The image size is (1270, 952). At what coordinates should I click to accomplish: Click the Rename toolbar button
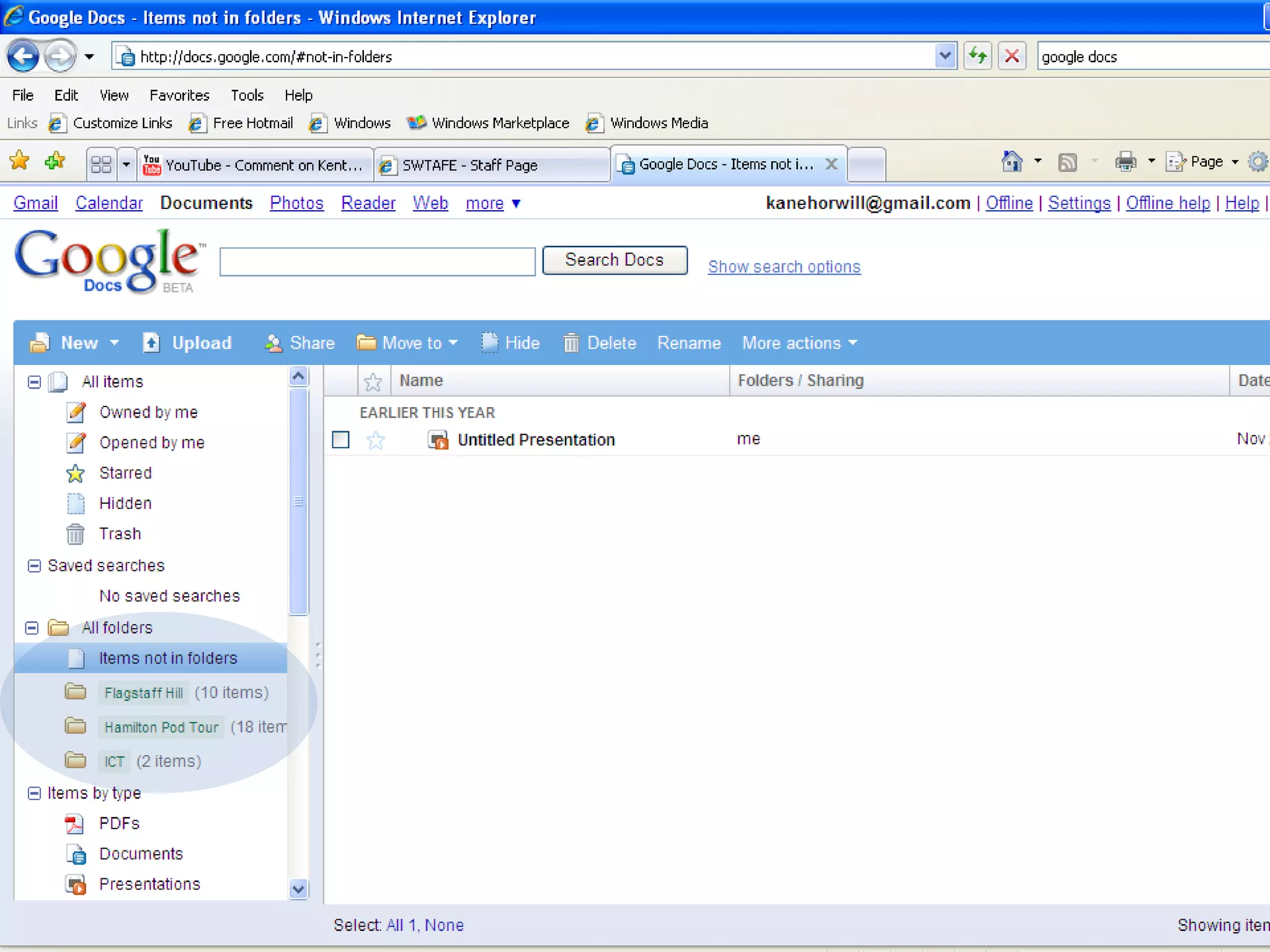pos(689,343)
